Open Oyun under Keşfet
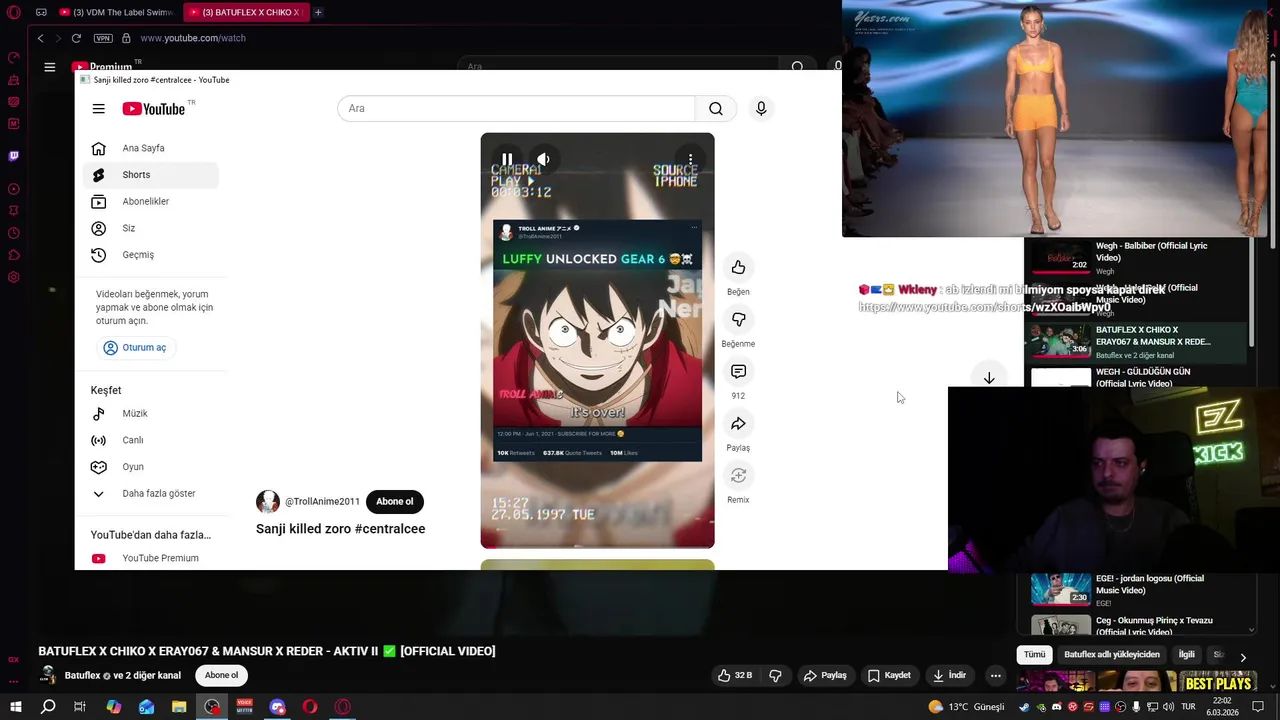 [151, 467]
